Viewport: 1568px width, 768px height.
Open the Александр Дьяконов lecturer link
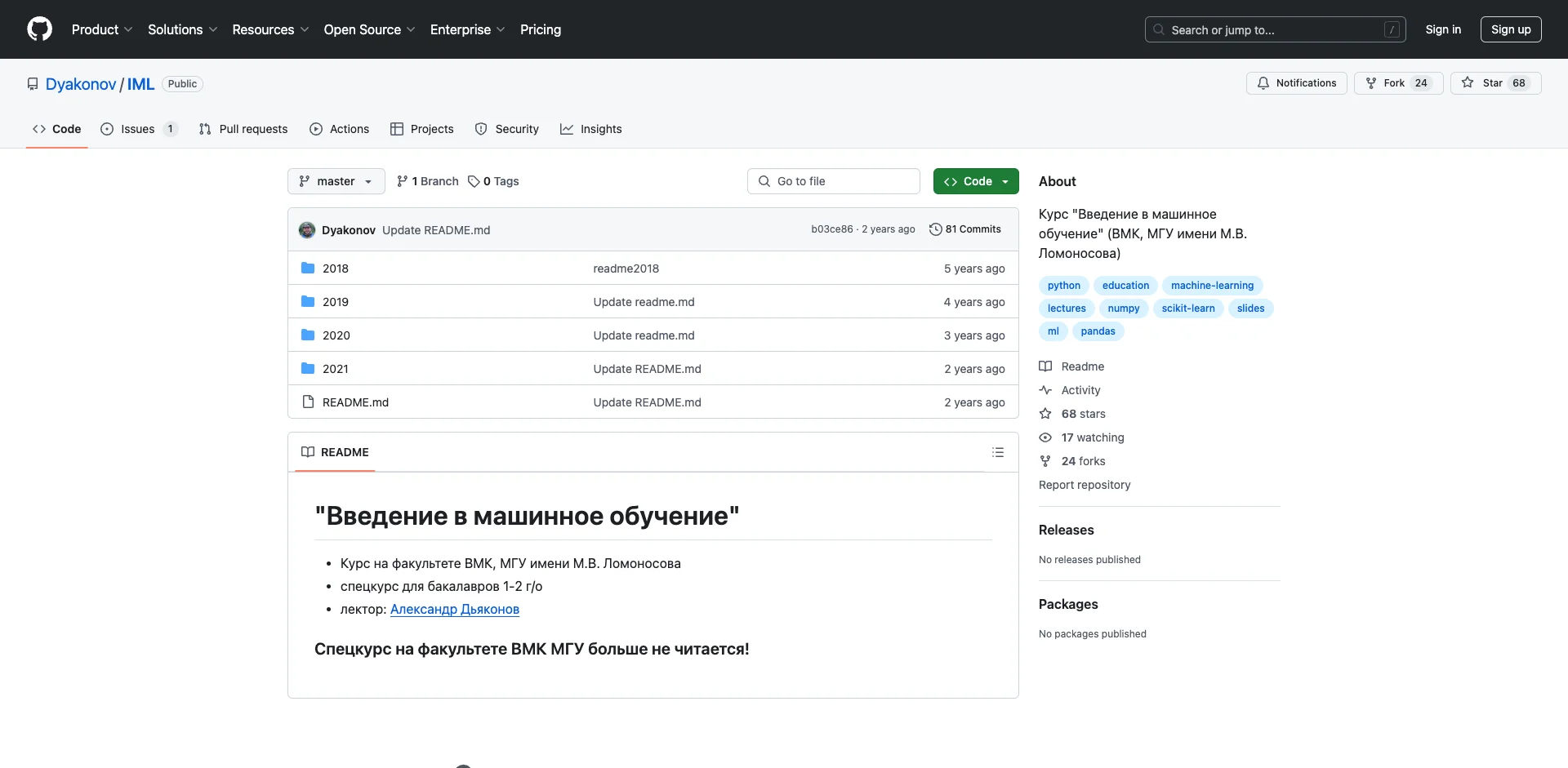455,609
